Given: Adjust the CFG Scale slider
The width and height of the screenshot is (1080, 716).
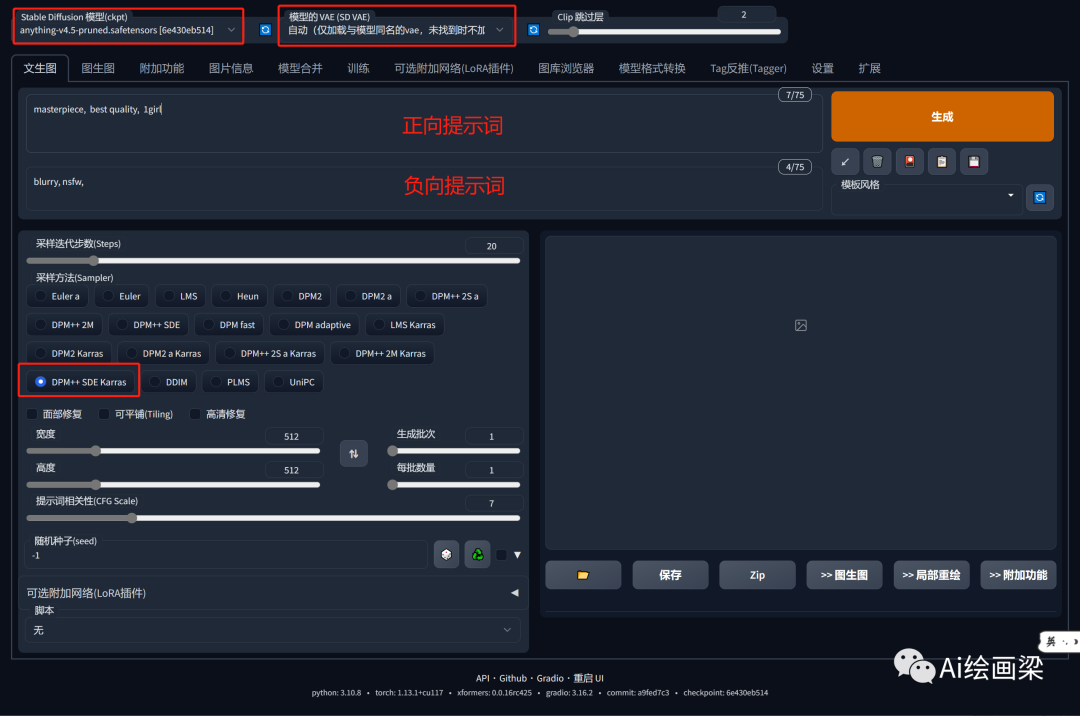Looking at the screenshot, I should 273,518.
